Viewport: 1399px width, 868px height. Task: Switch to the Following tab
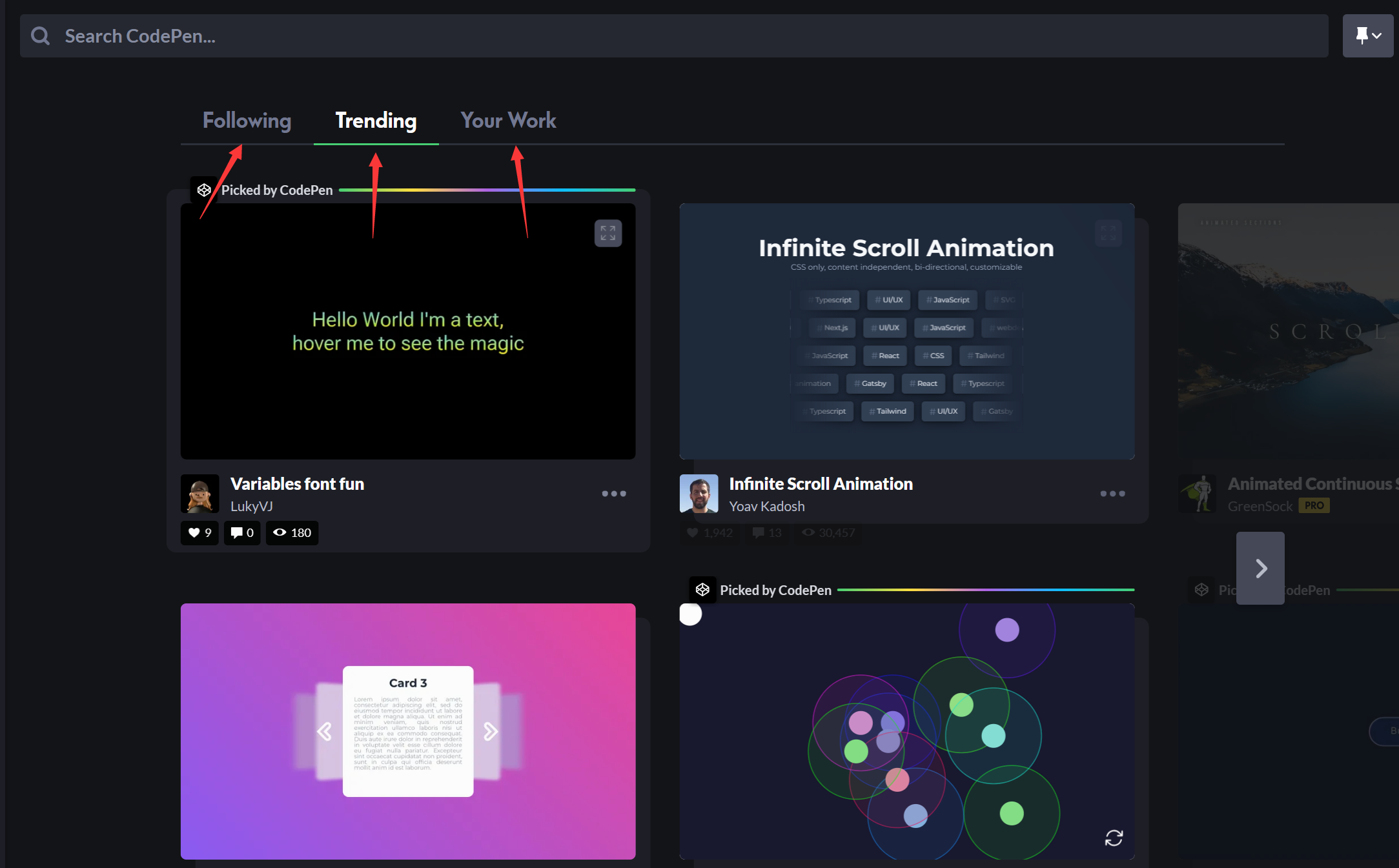(246, 120)
